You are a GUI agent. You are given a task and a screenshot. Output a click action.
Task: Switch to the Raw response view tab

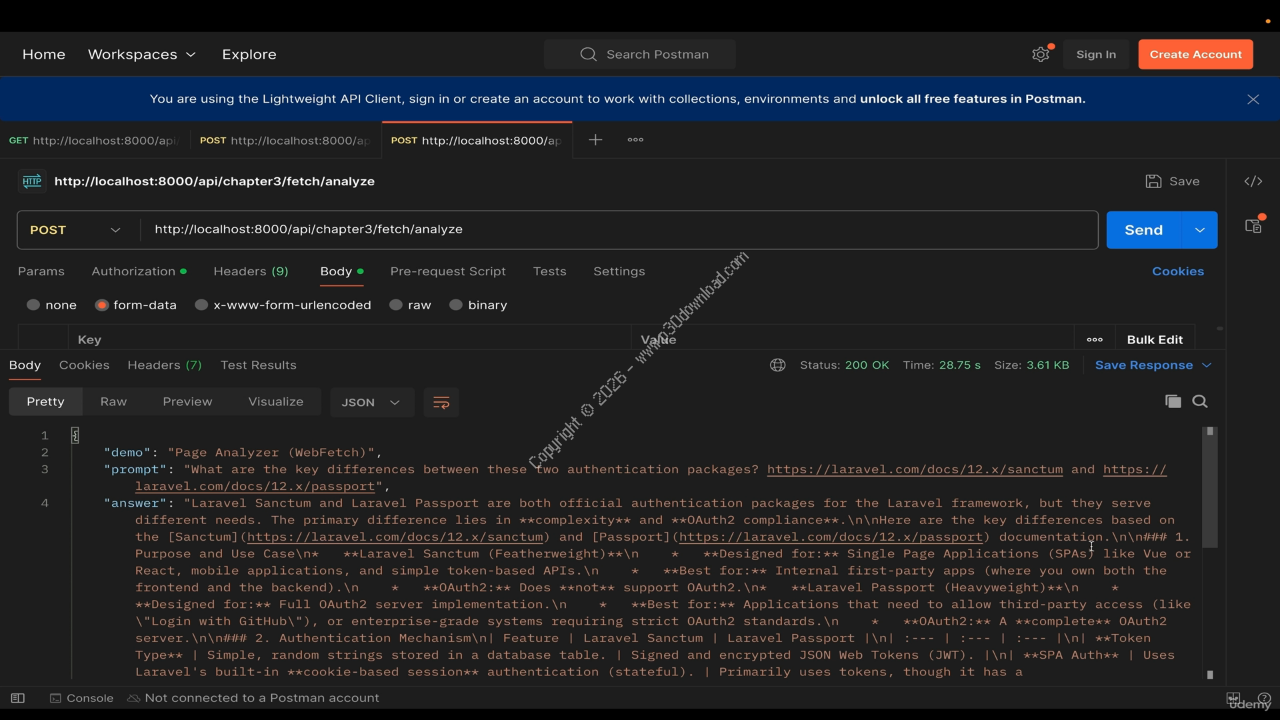tap(113, 401)
